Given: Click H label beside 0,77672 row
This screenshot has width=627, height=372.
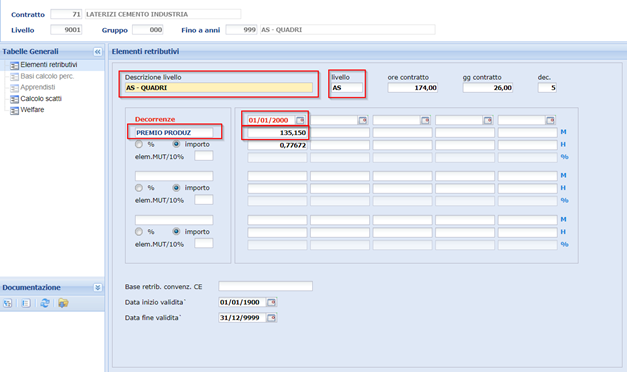Looking at the screenshot, I should tap(563, 144).
